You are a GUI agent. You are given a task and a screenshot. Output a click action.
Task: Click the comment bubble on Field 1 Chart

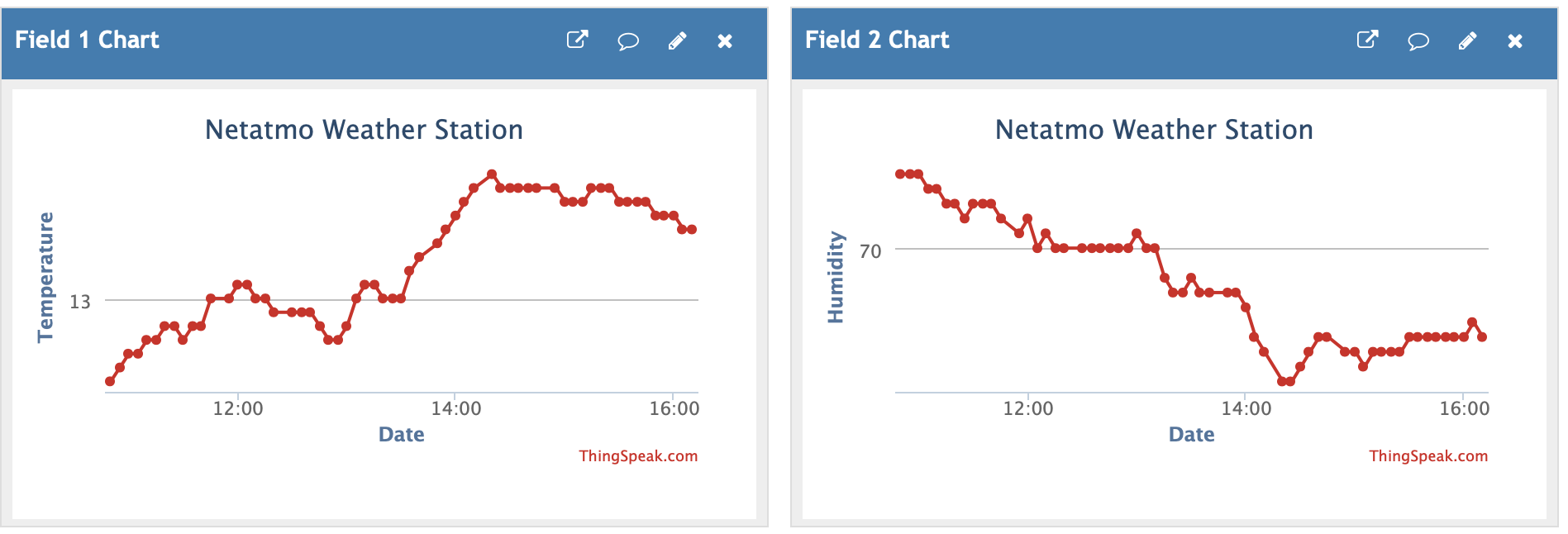[628, 41]
